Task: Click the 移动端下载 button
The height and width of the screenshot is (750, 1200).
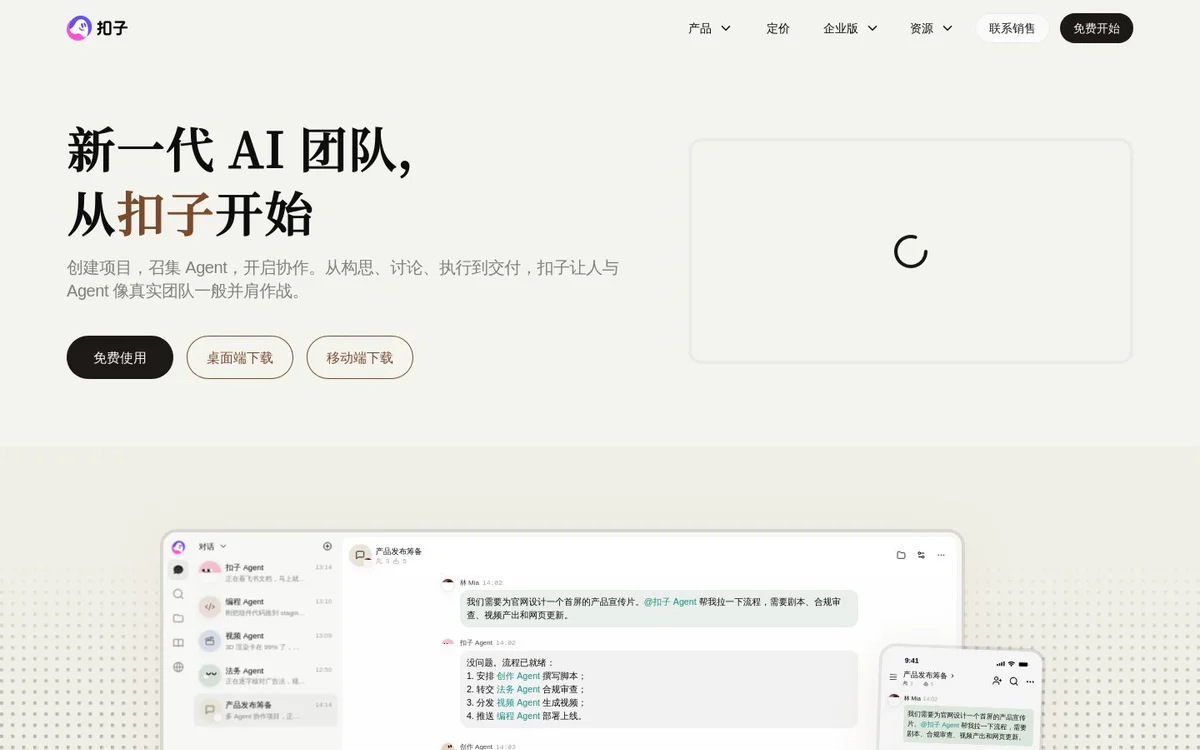Action: pyautogui.click(x=360, y=357)
